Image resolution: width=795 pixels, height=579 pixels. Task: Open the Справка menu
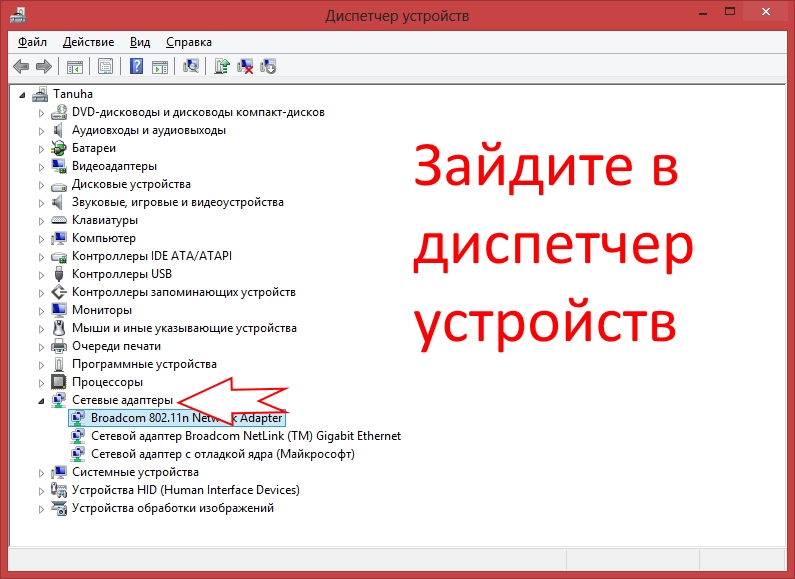pyautogui.click(x=189, y=42)
